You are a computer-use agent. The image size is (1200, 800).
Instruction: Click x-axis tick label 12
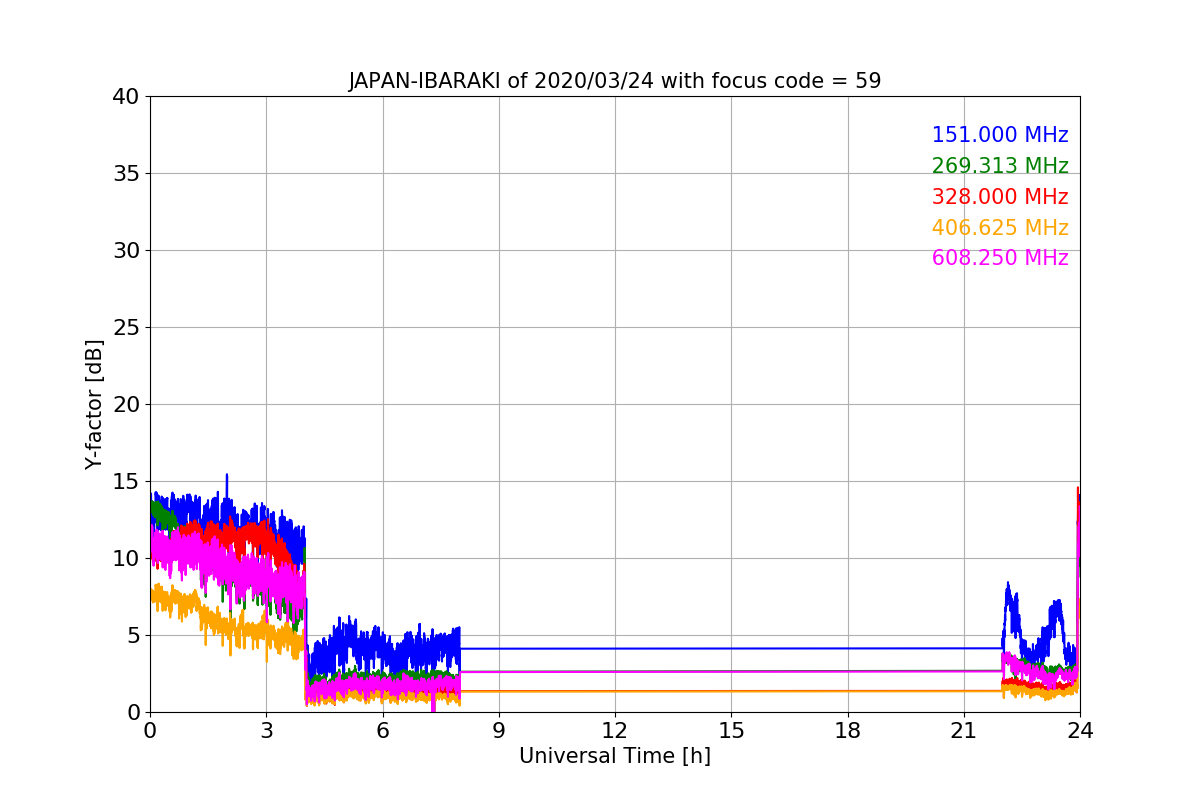coord(615,730)
